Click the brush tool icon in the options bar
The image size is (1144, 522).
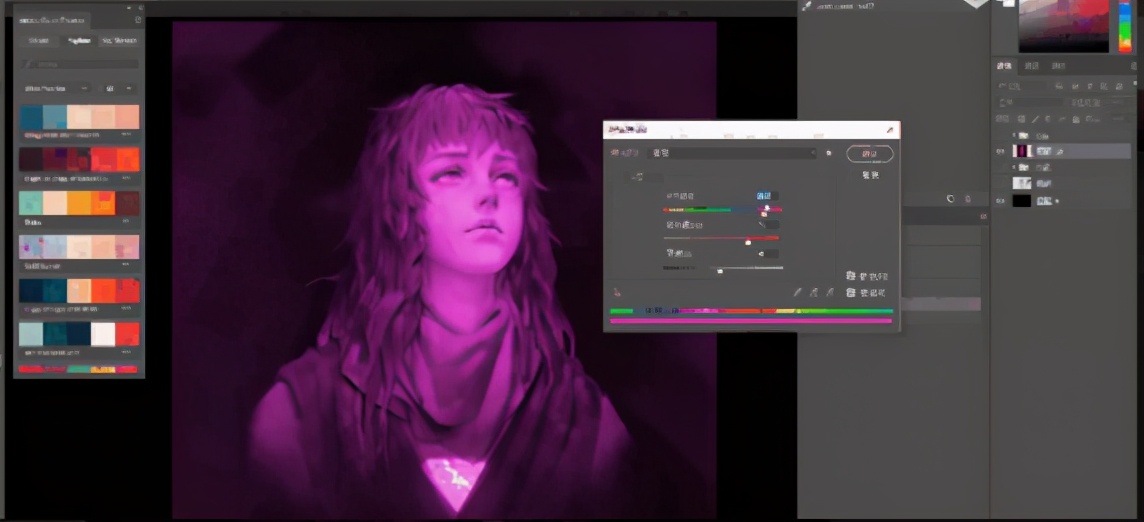(x=806, y=6)
